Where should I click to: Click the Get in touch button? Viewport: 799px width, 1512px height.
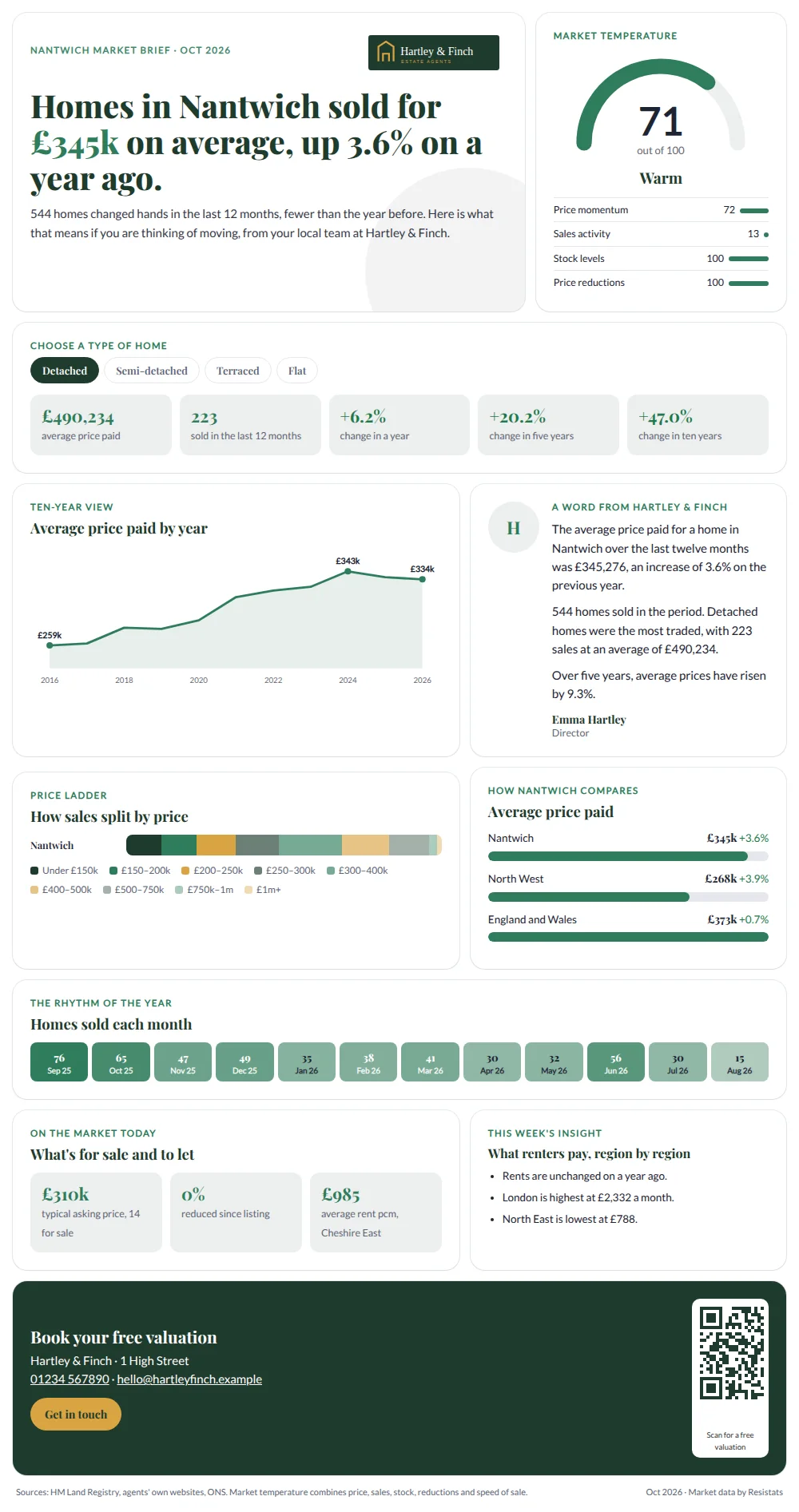pos(76,1415)
